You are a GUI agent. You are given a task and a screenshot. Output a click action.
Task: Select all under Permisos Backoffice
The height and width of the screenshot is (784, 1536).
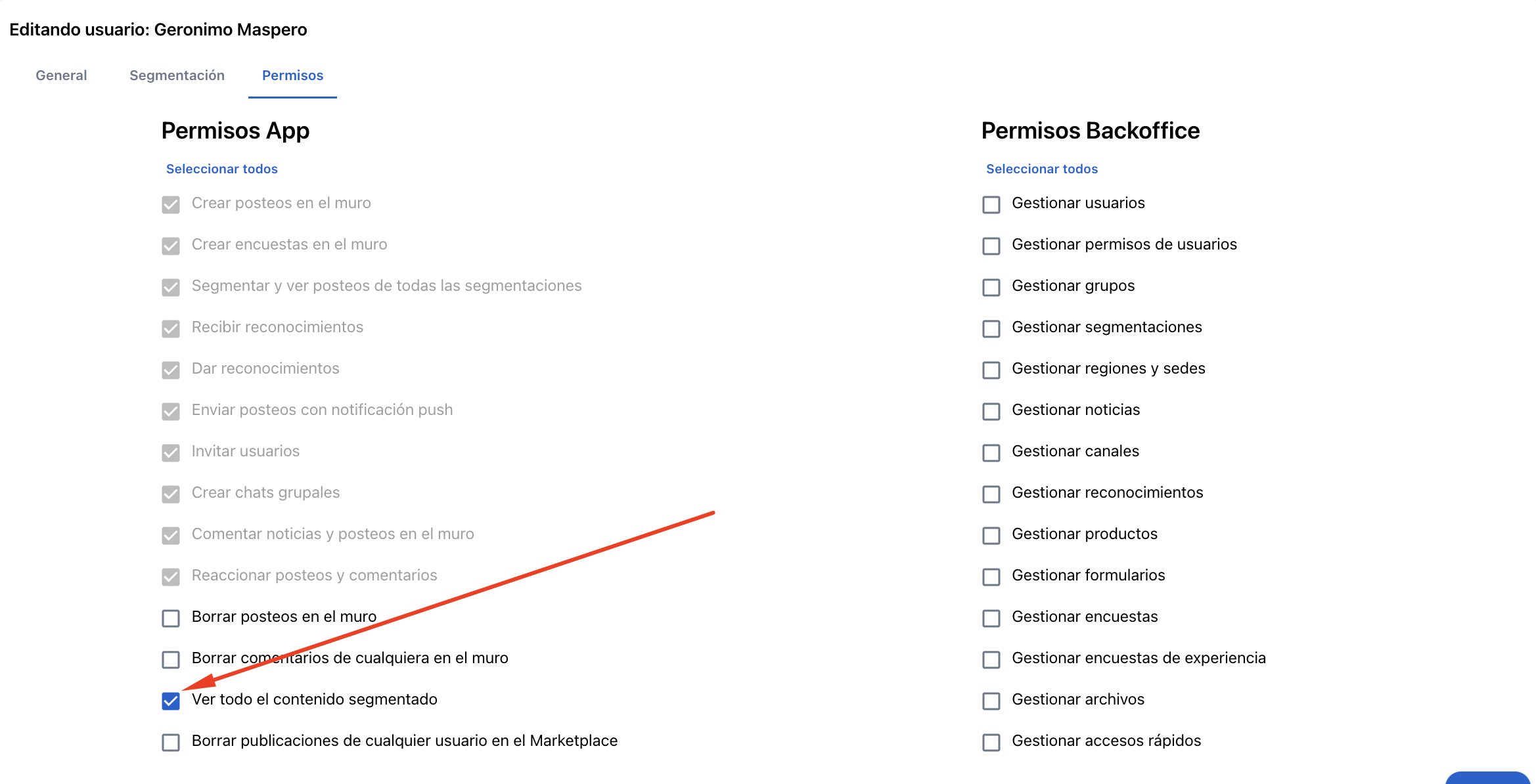(x=1042, y=169)
